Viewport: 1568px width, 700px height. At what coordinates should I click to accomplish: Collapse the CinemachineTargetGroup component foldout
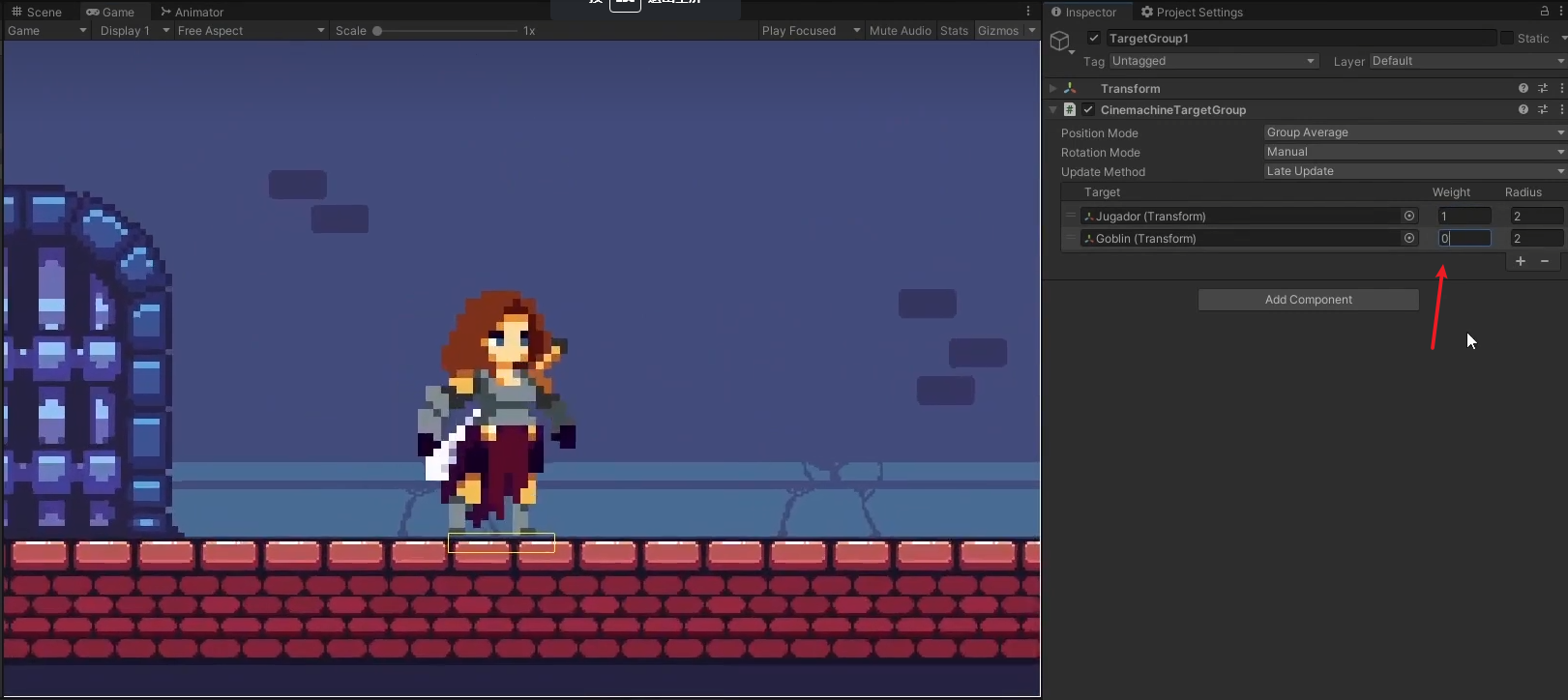(1053, 110)
